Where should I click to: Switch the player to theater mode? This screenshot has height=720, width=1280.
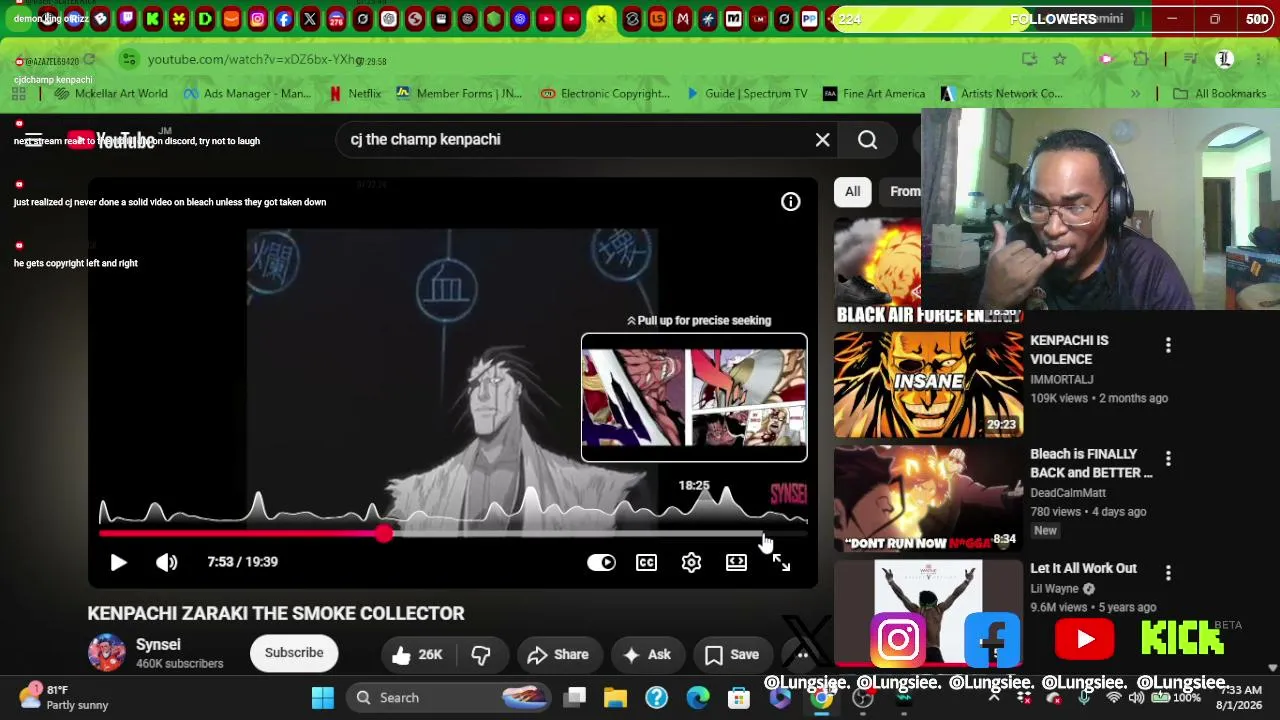click(736, 562)
